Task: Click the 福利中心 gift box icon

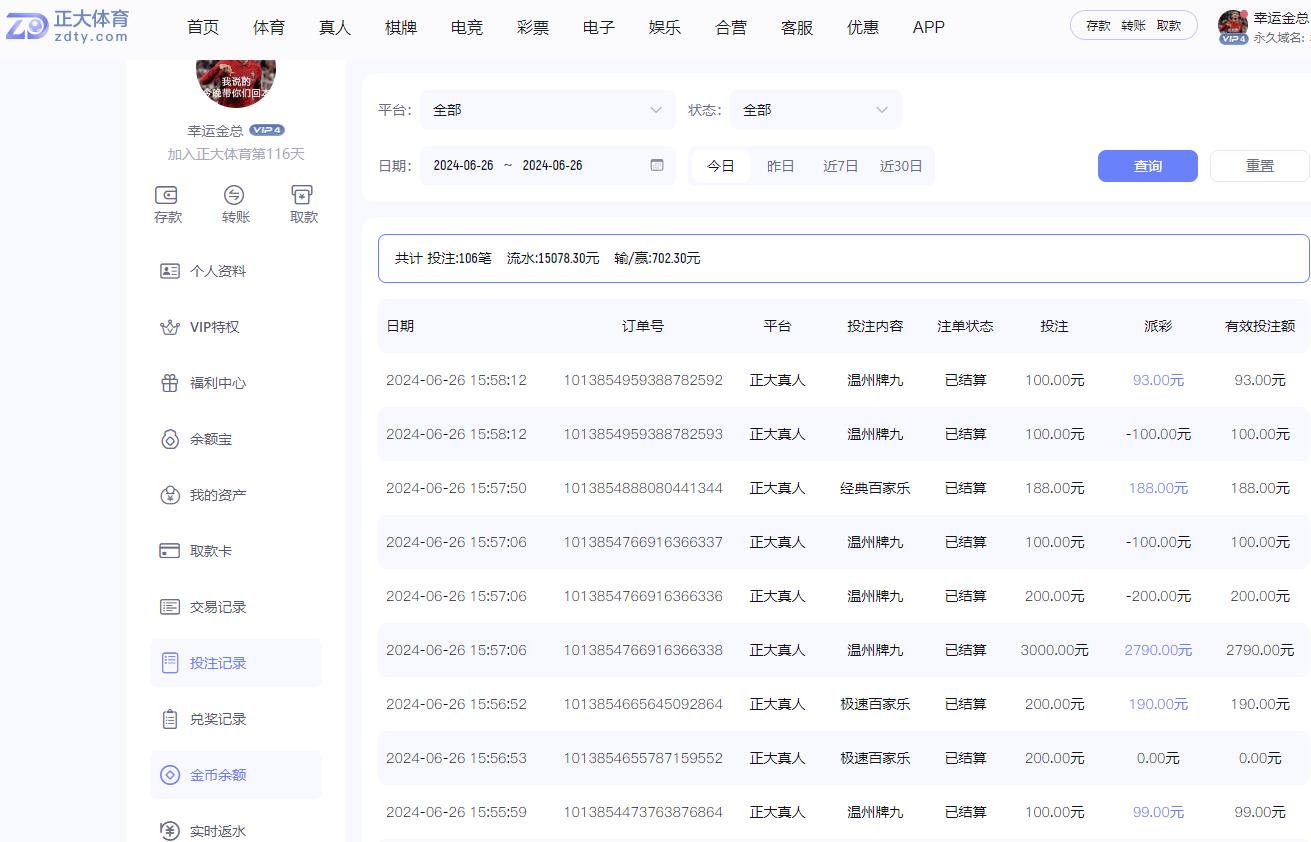Action: pyautogui.click(x=171, y=382)
